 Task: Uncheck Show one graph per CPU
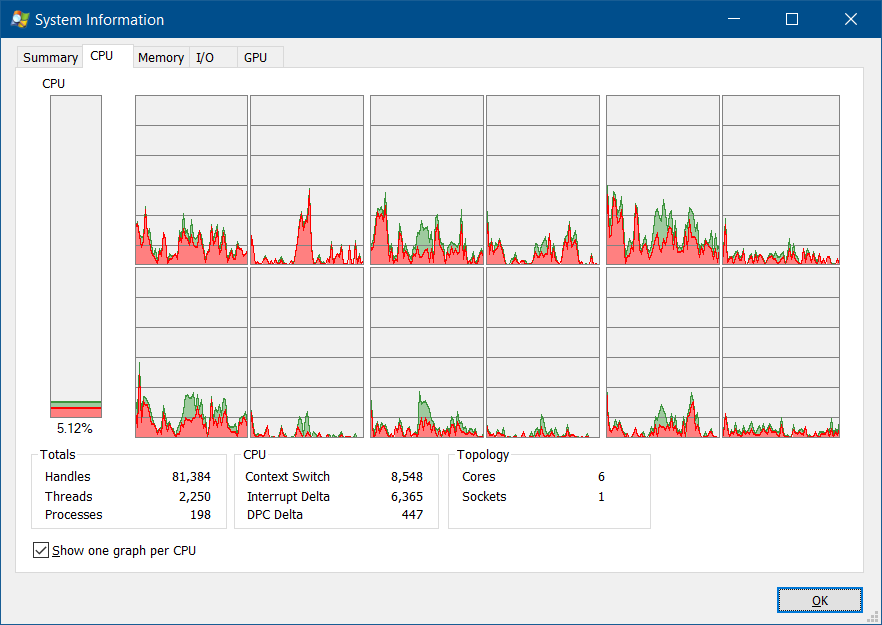point(41,550)
